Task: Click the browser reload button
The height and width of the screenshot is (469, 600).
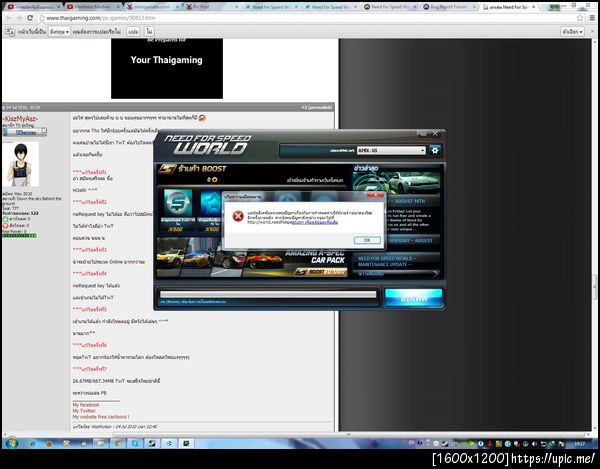Action: point(30,18)
